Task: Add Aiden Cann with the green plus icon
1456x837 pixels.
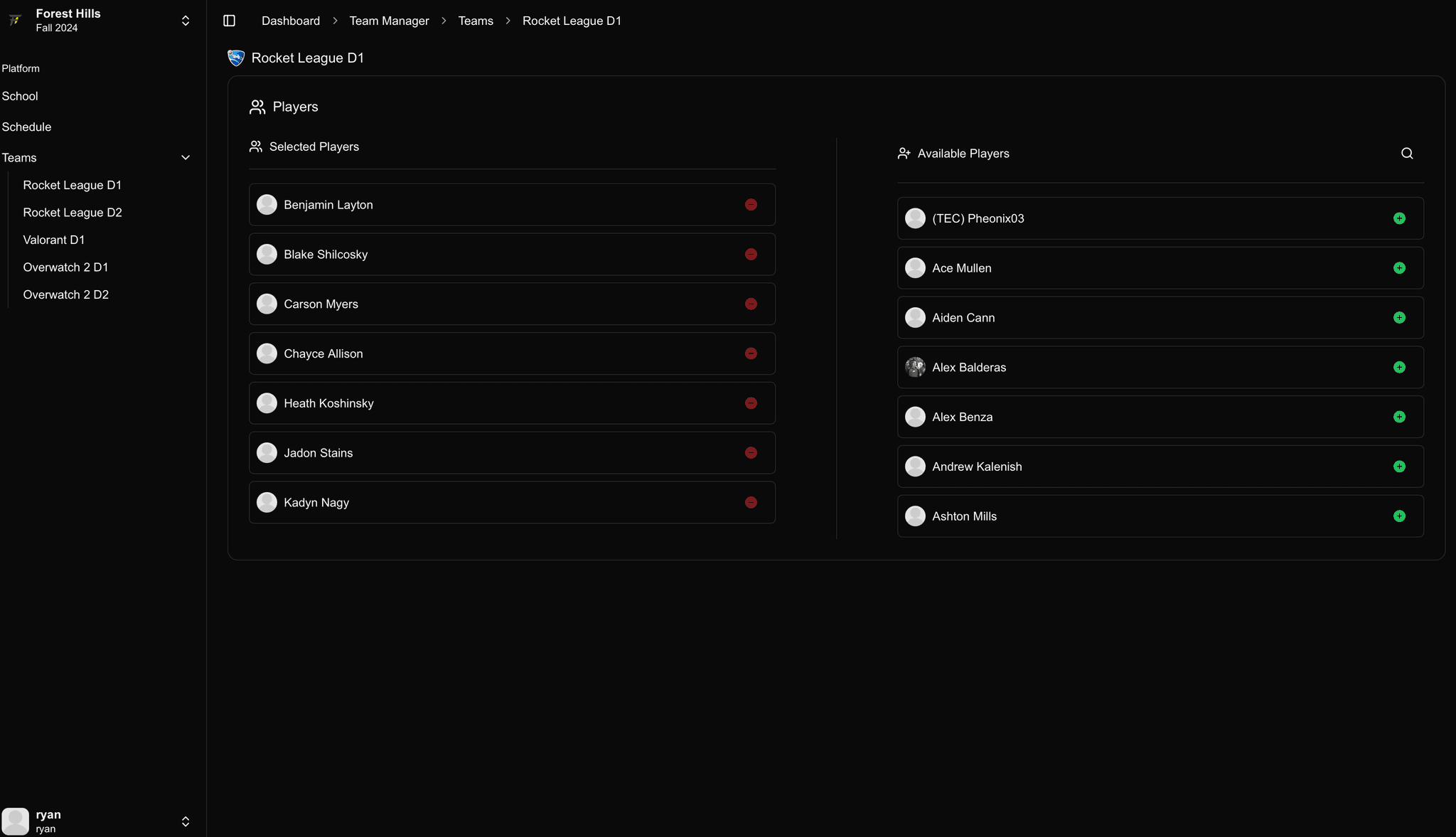Action: [1399, 318]
